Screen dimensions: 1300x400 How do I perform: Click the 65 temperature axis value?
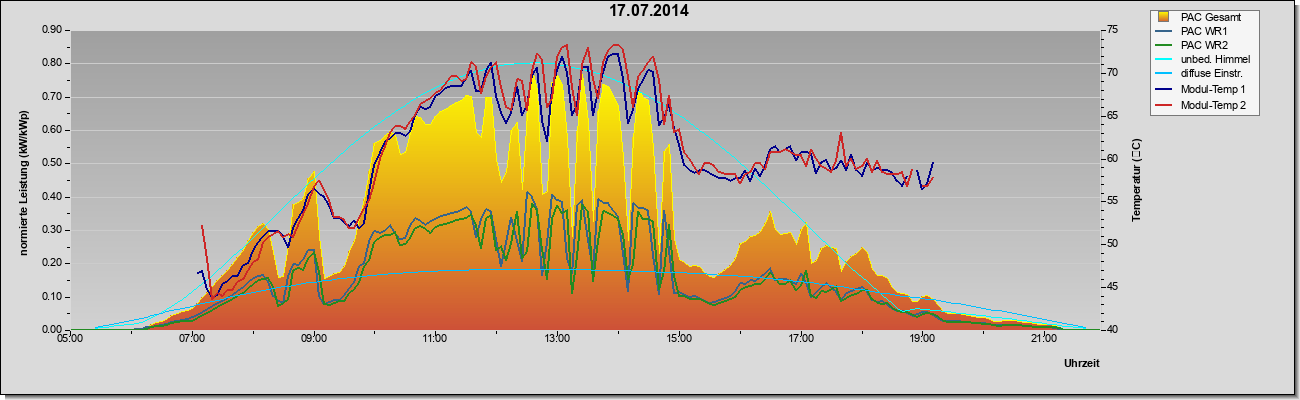(1113, 116)
